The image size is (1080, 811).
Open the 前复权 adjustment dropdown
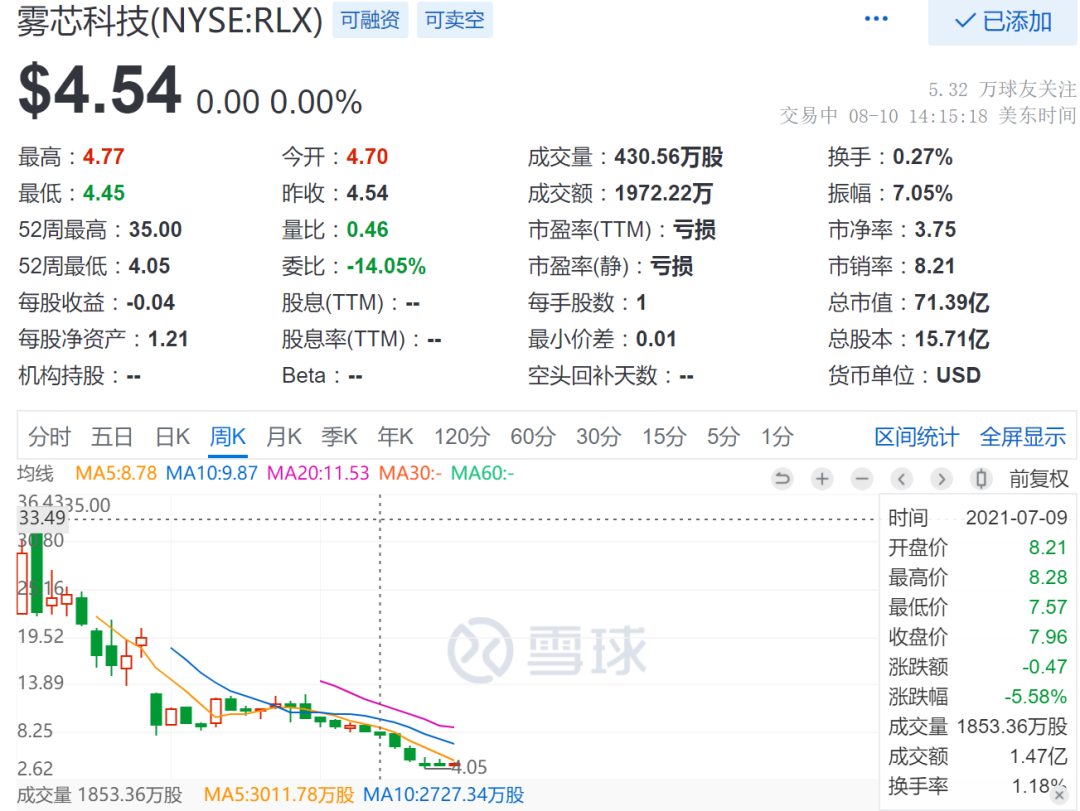1039,478
